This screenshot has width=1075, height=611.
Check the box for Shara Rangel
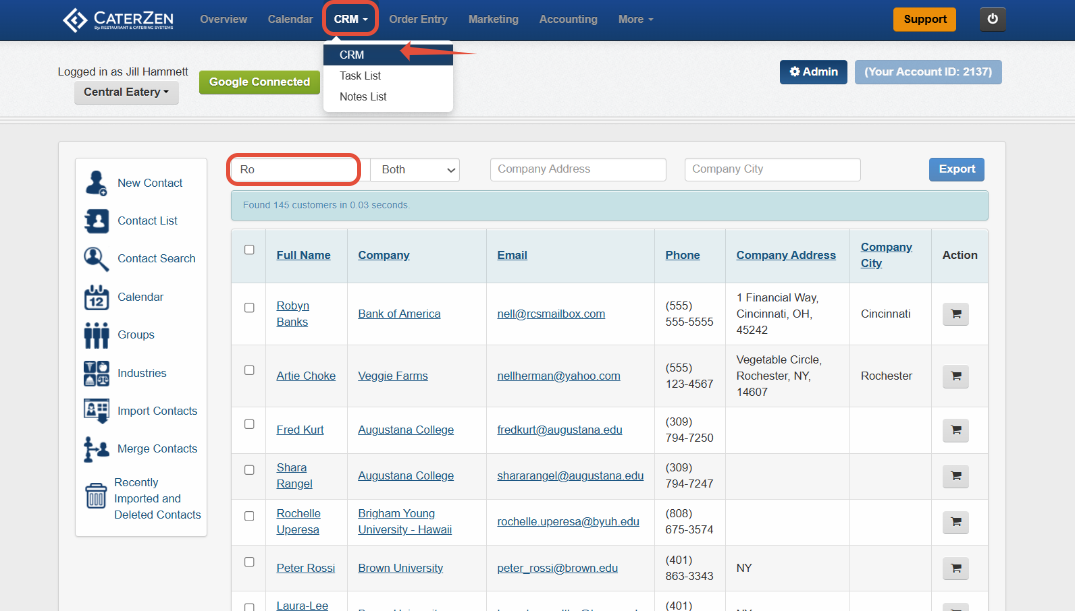click(250, 470)
